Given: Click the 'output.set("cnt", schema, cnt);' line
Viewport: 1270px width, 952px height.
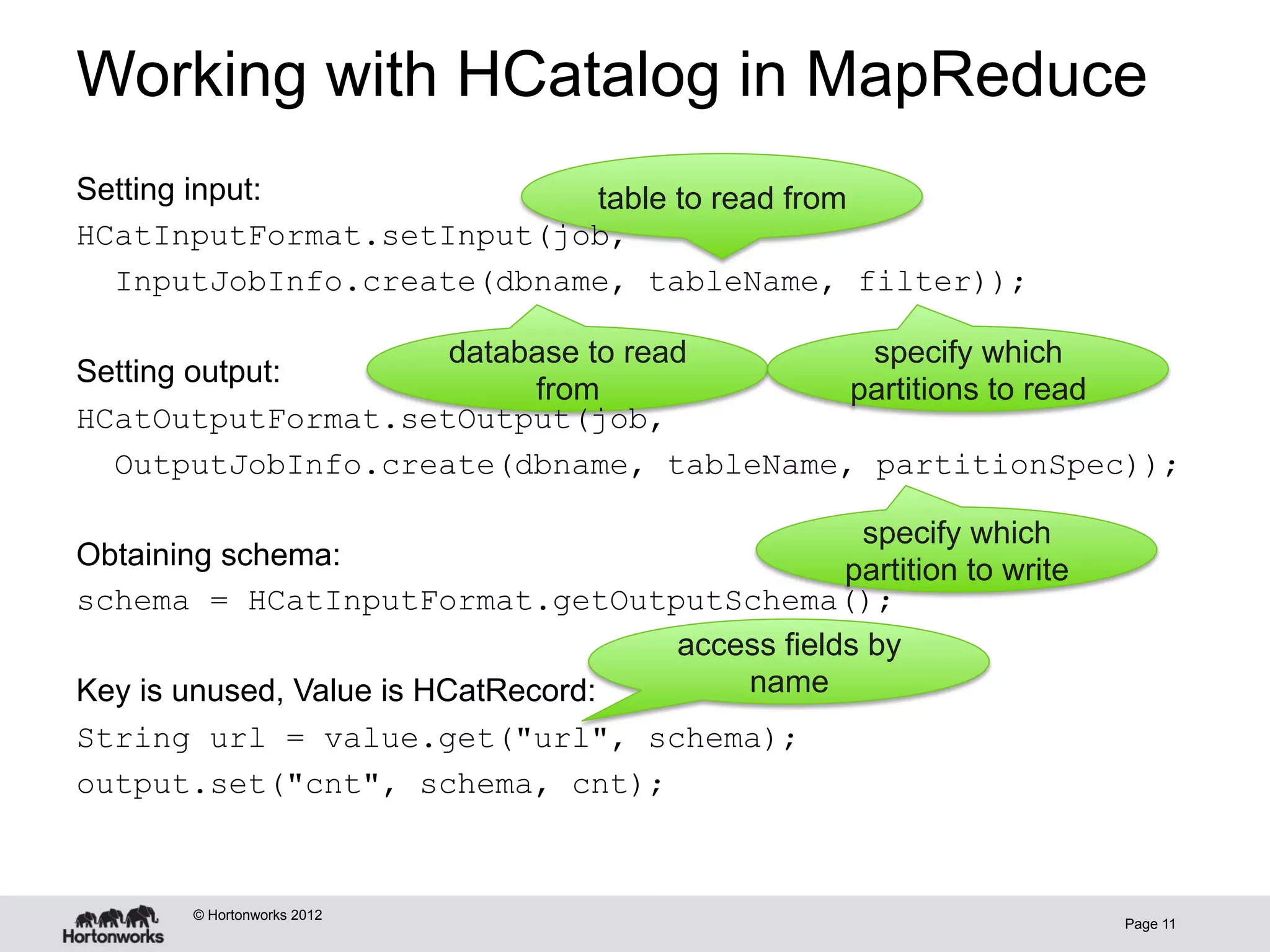Looking at the screenshot, I should tap(370, 785).
